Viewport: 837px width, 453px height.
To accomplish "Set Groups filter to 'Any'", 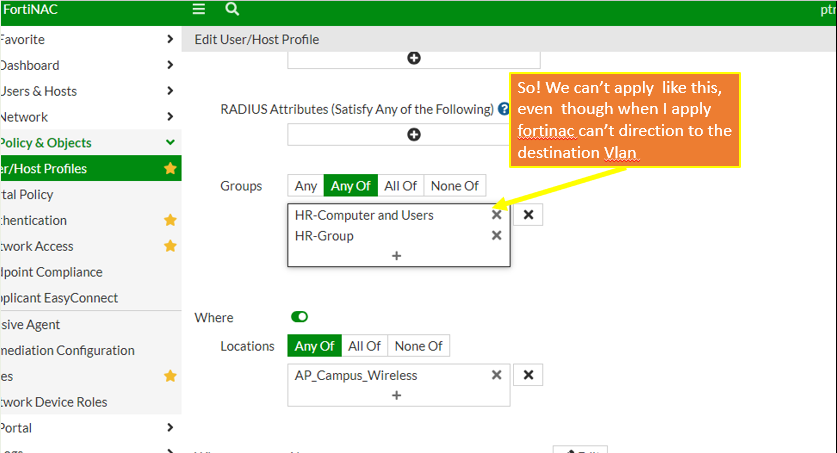I will point(306,185).
